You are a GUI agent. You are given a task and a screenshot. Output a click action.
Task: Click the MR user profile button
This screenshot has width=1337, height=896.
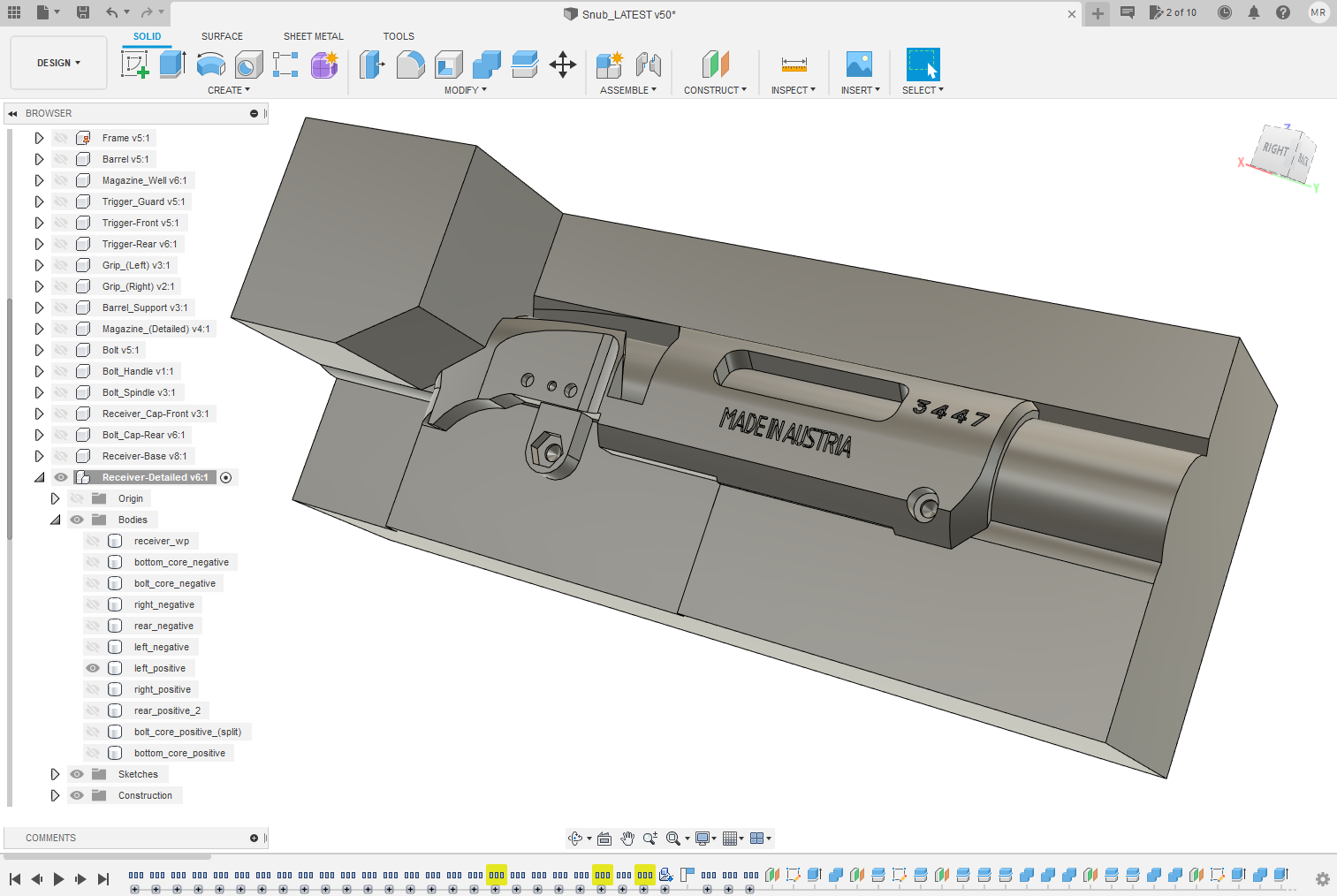coord(1318,12)
